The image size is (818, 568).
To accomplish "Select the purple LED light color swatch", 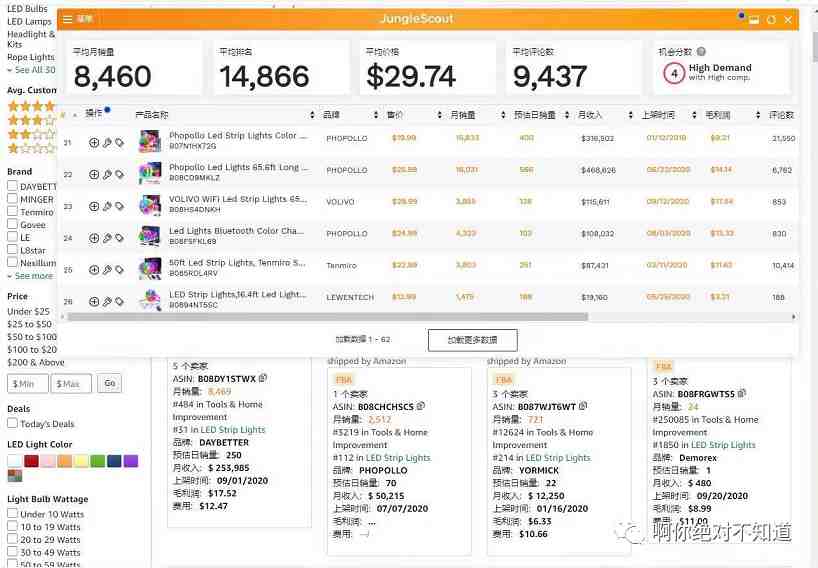I will (x=131, y=461).
